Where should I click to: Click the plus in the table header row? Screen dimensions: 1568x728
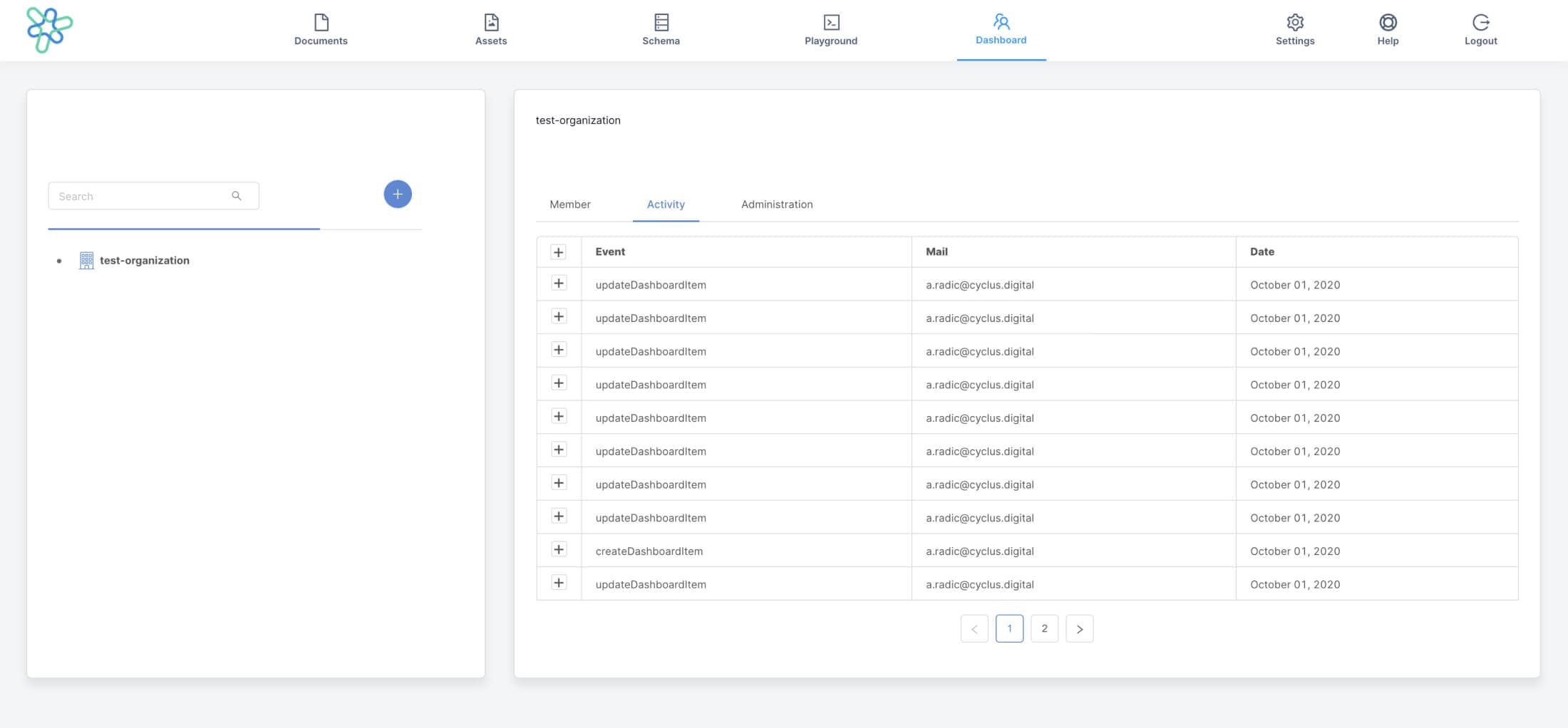coord(559,251)
